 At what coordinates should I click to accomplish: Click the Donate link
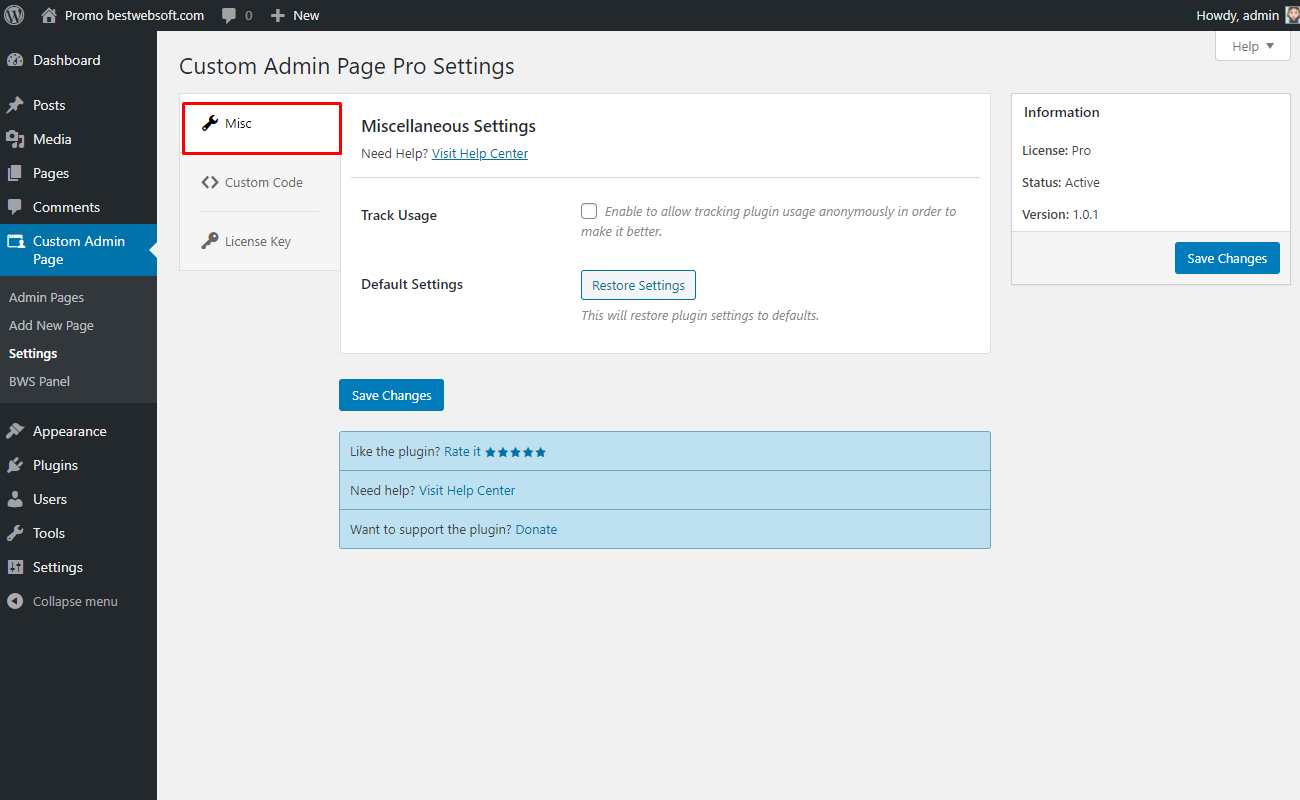(x=536, y=529)
